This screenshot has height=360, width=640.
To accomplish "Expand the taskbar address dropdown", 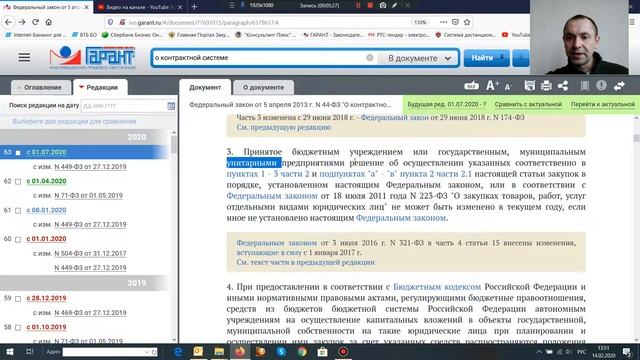I will 147,352.
